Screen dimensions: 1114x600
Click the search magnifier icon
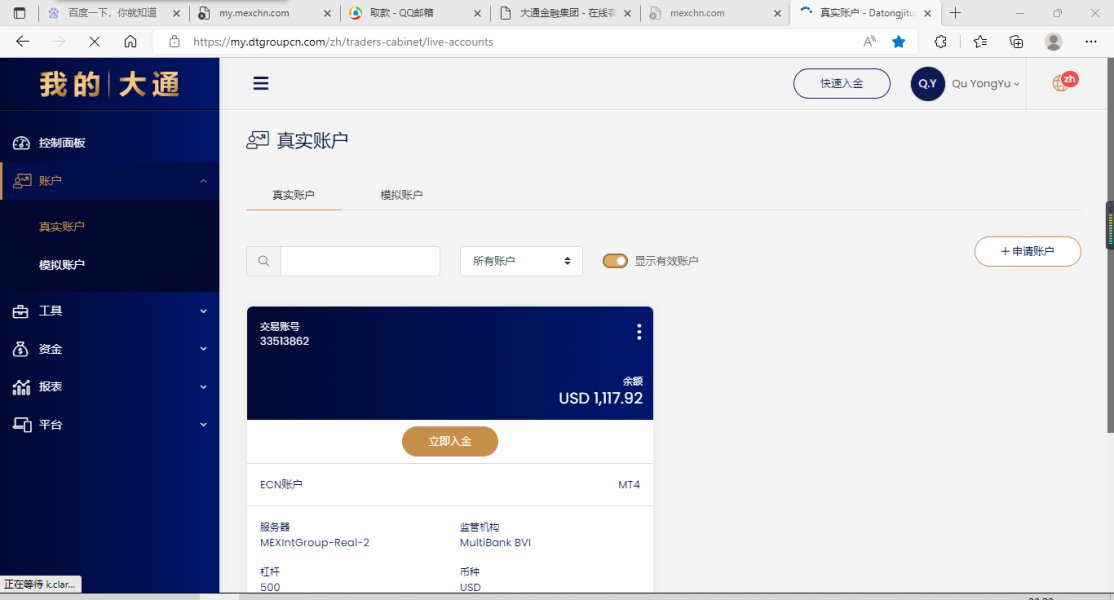tap(264, 261)
